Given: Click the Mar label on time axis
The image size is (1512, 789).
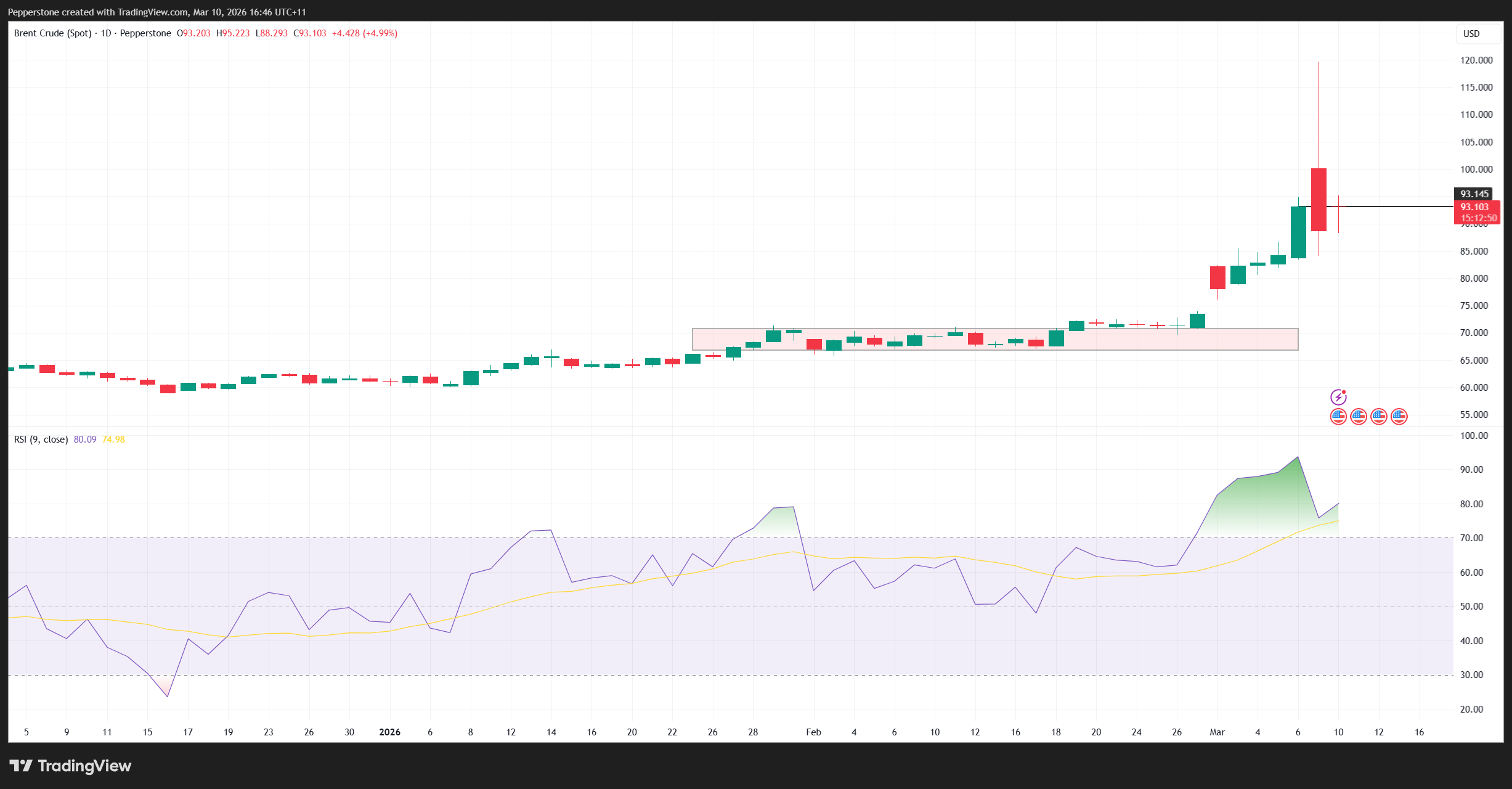Looking at the screenshot, I should [1217, 732].
